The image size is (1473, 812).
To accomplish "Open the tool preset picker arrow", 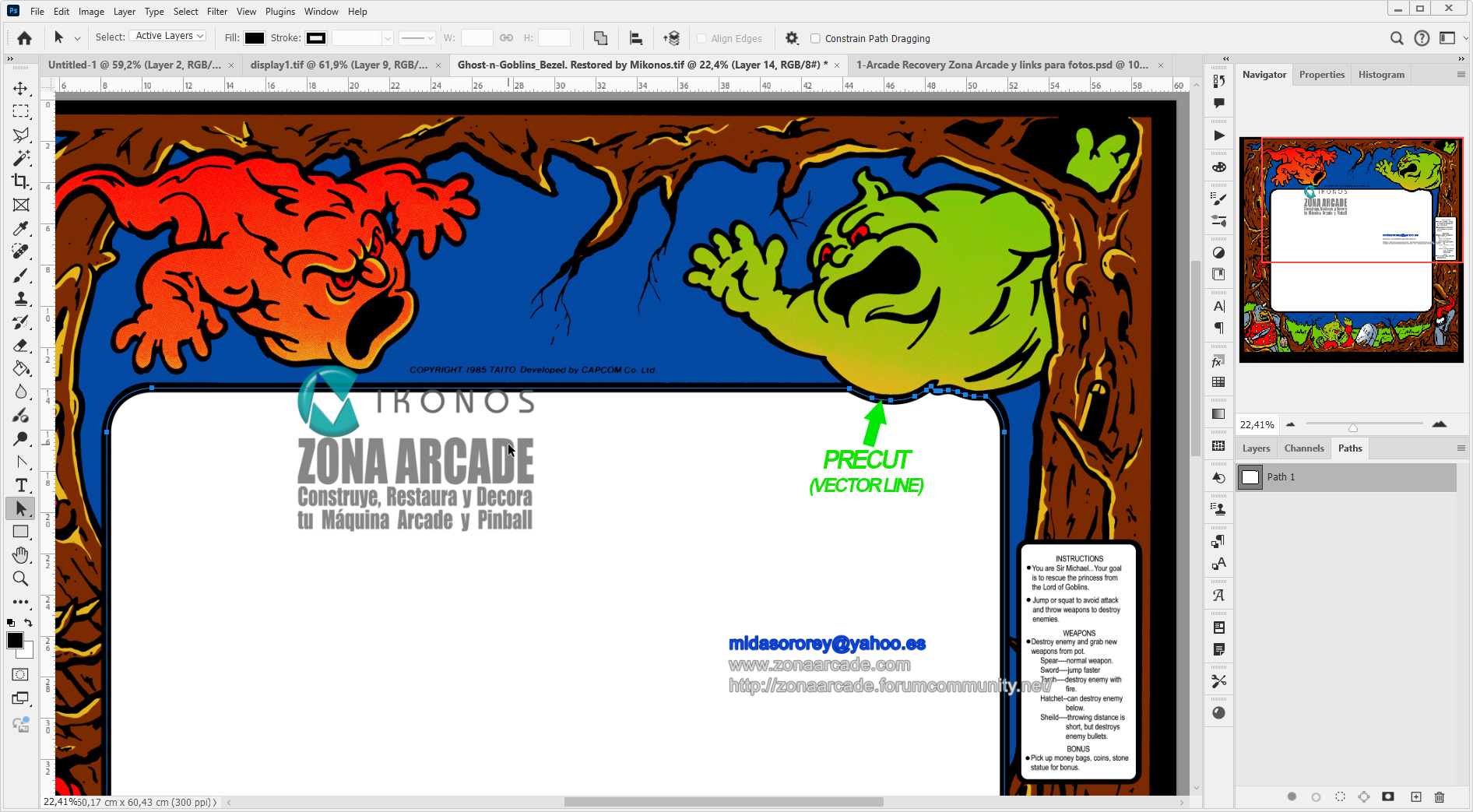I will coord(77,38).
